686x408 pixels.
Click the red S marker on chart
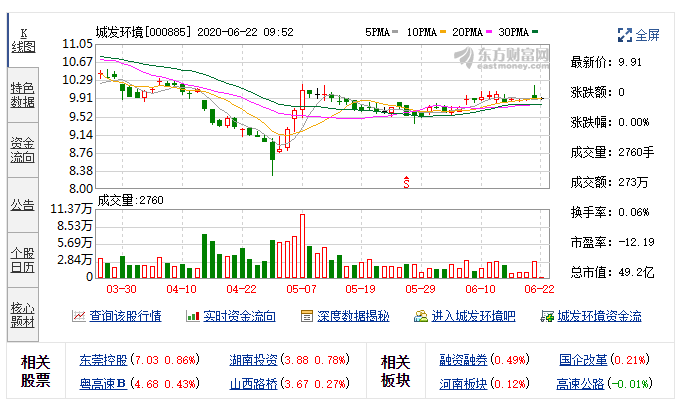[x=406, y=182]
